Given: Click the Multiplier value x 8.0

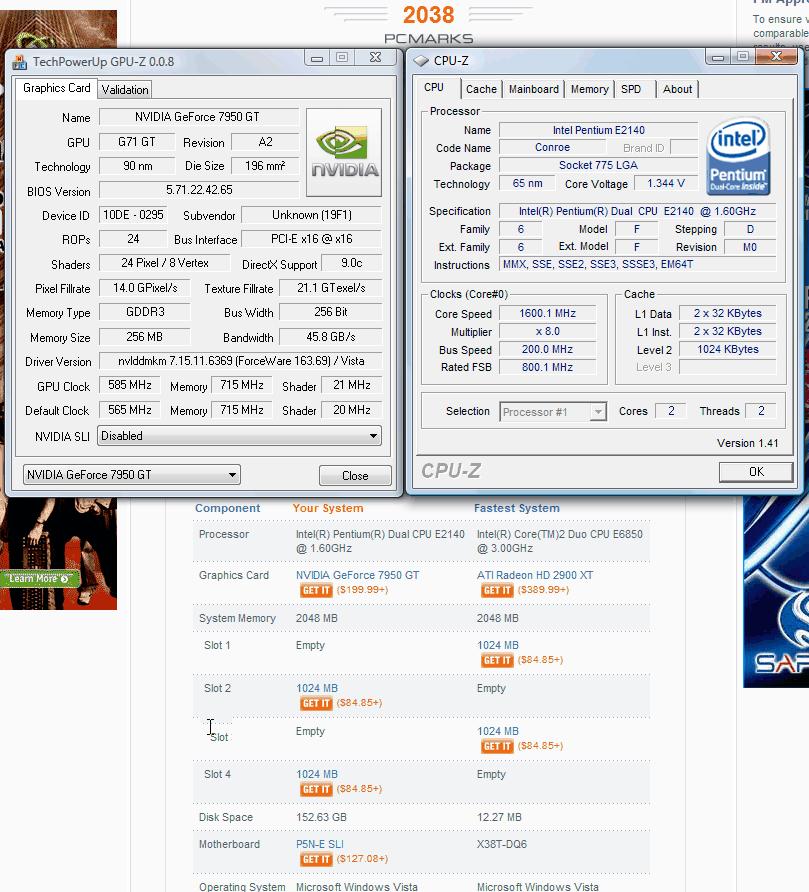Looking at the screenshot, I should click(x=547, y=331).
